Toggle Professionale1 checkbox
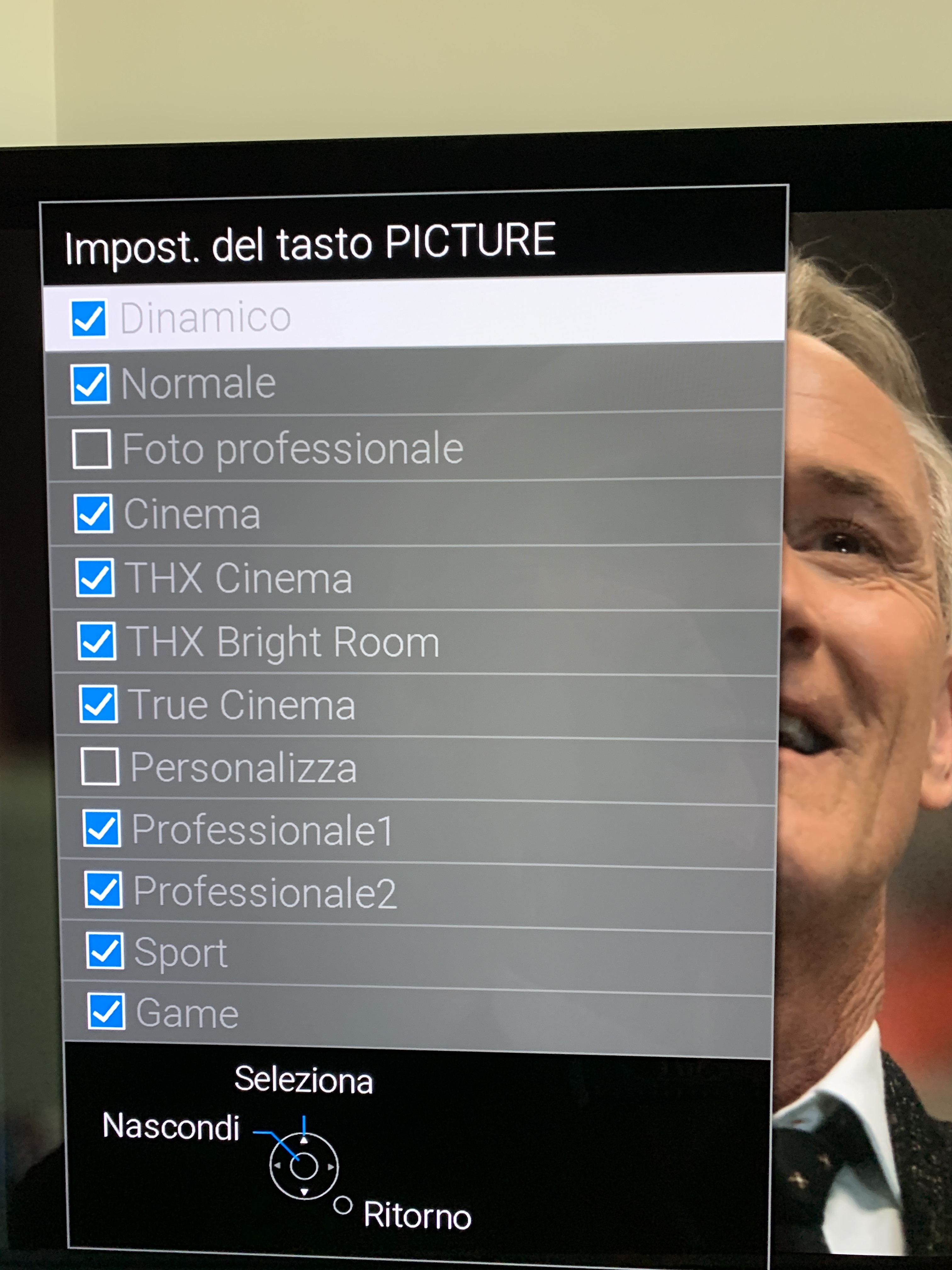 point(102,828)
